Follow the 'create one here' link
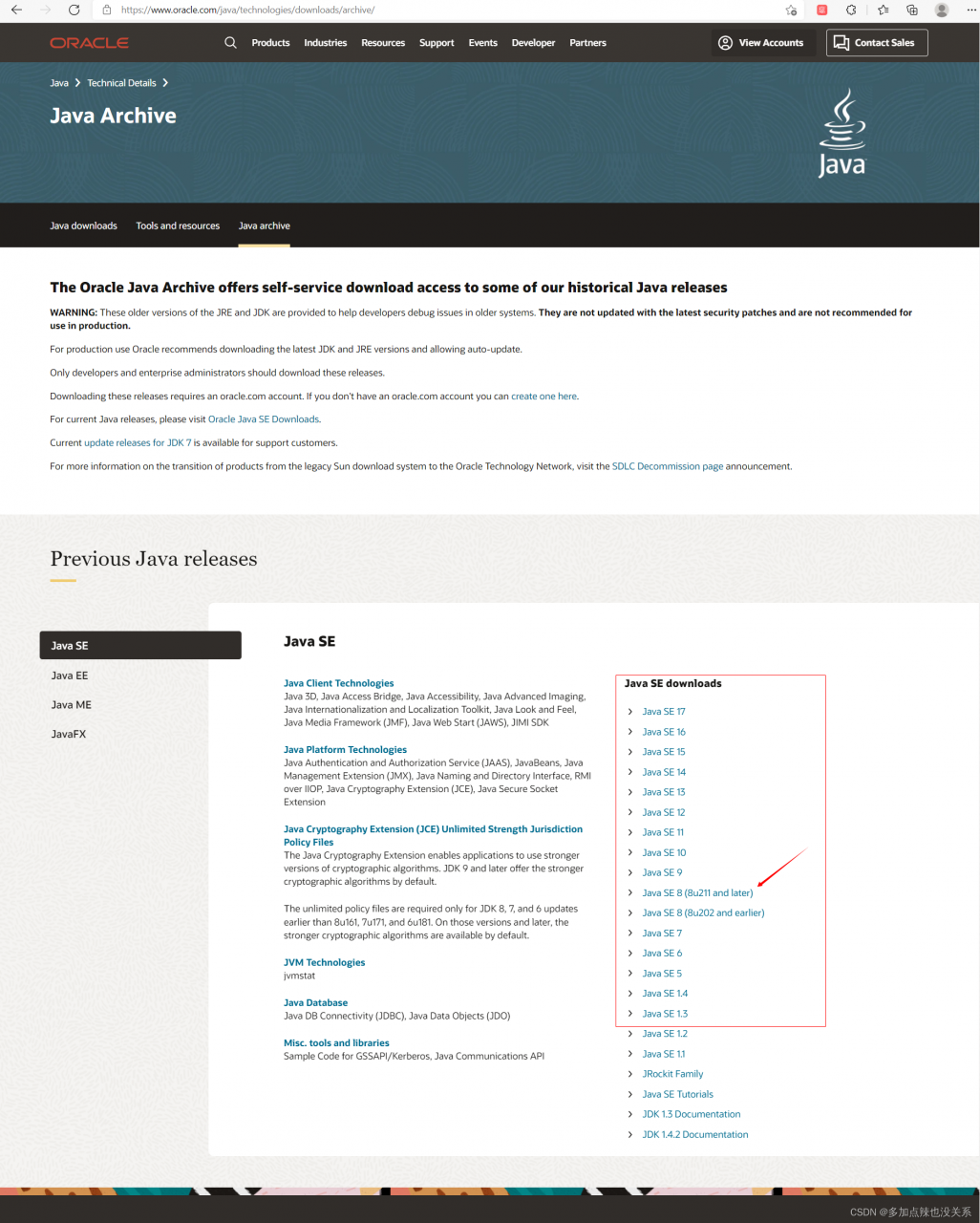Viewport: 980px width, 1223px height. tap(544, 396)
